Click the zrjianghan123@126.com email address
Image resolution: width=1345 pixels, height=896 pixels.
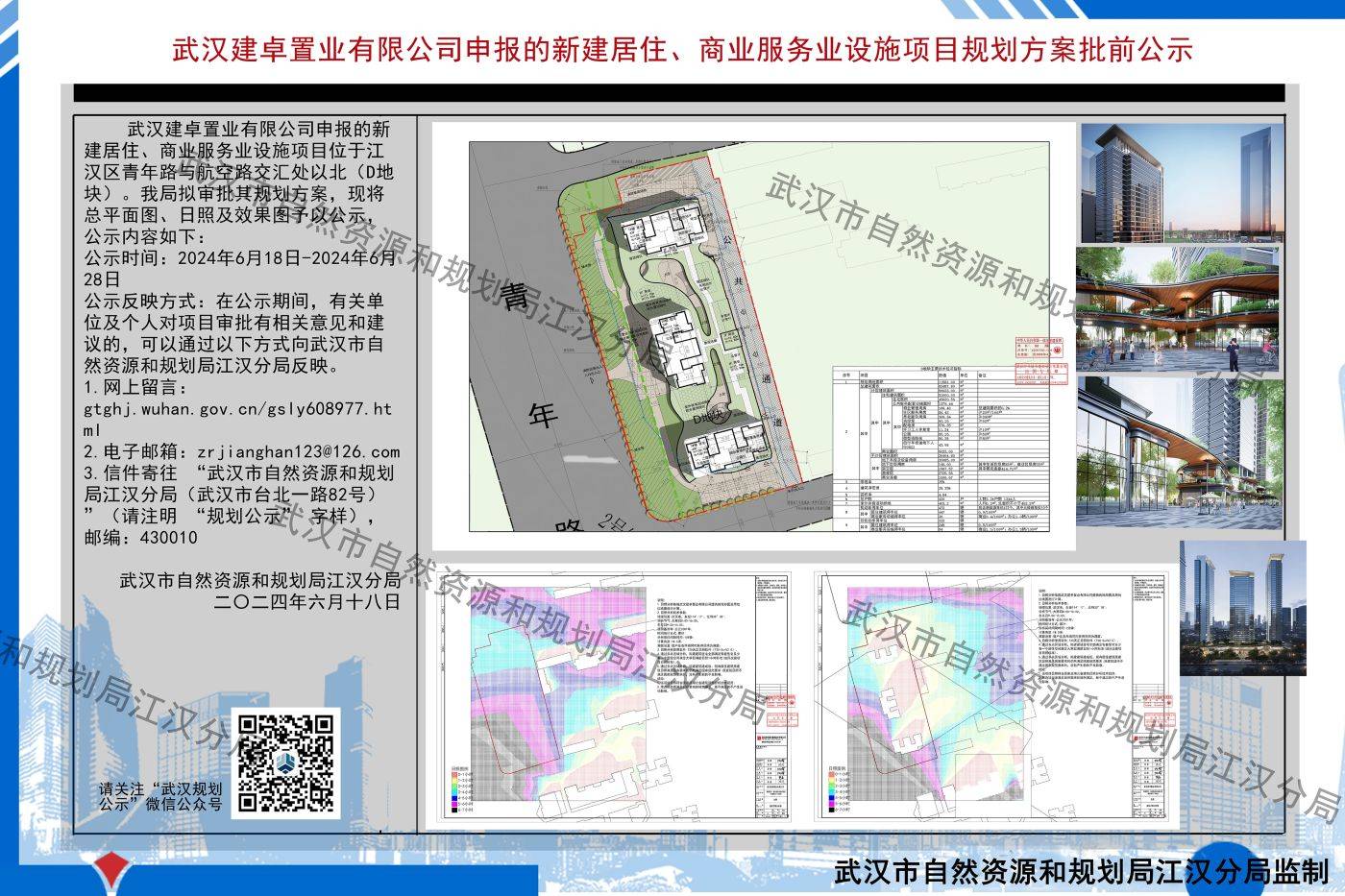point(297,451)
